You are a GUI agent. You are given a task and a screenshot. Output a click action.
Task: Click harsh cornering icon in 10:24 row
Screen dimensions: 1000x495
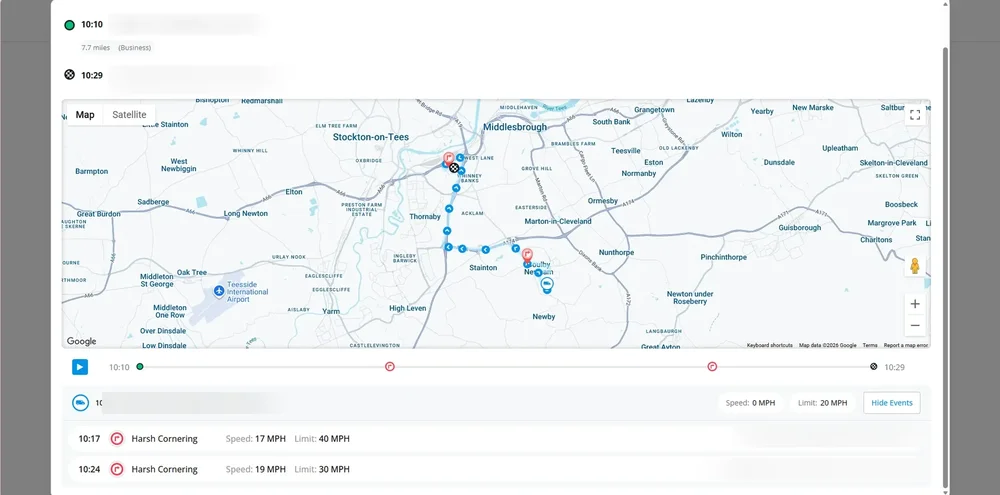[117, 469]
